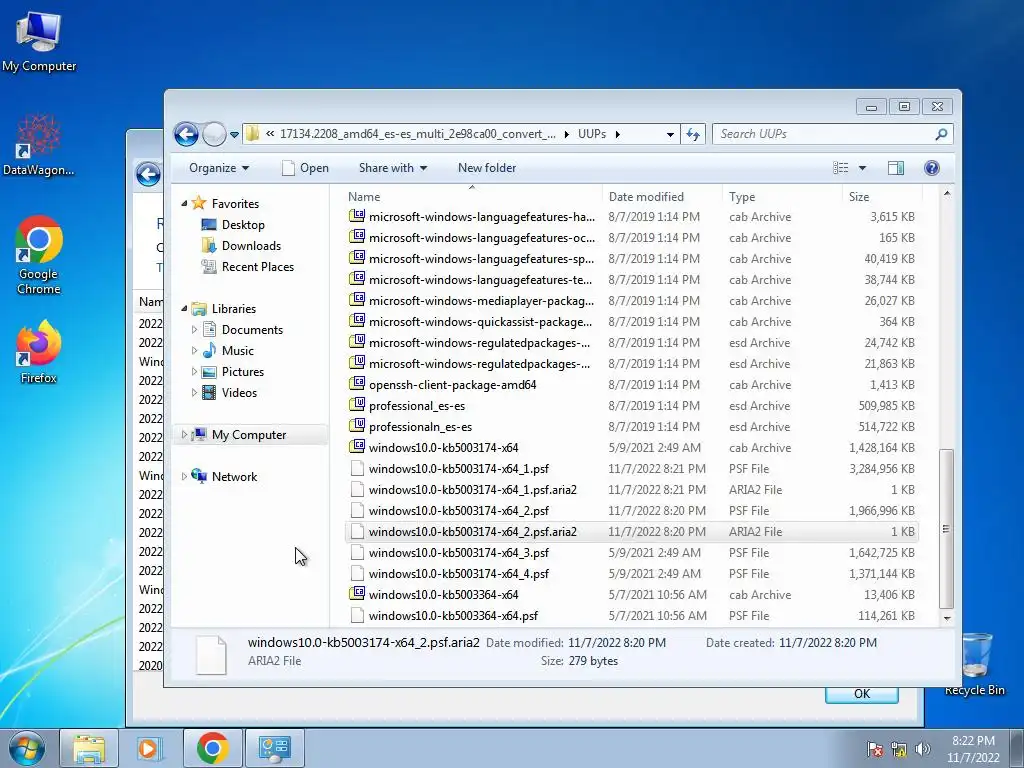Screen dimensions: 1024x768
Task: Click the file list scroll up arrow
Action: click(947, 194)
